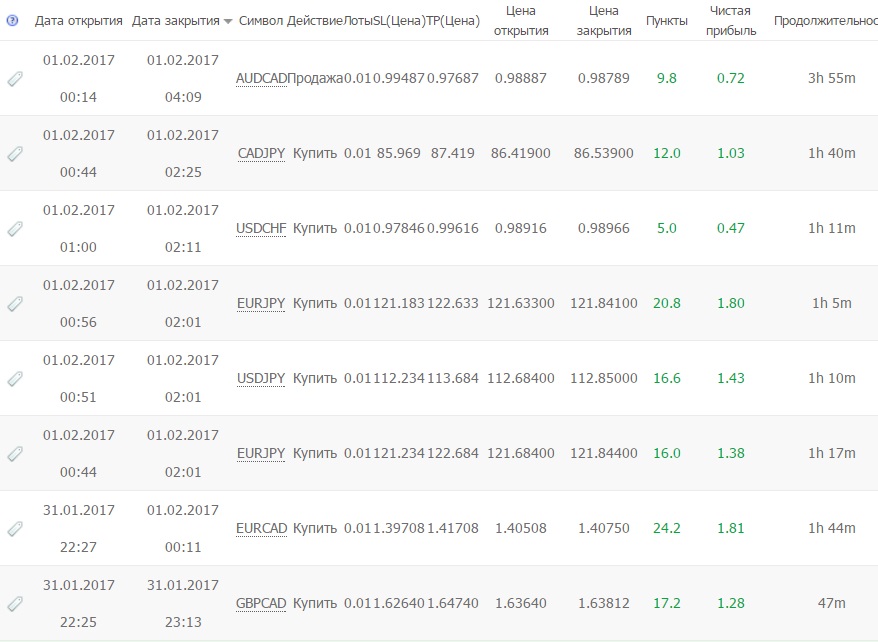Open the USDCHF symbol link
Screen dimensions: 878x642
click(x=261, y=228)
